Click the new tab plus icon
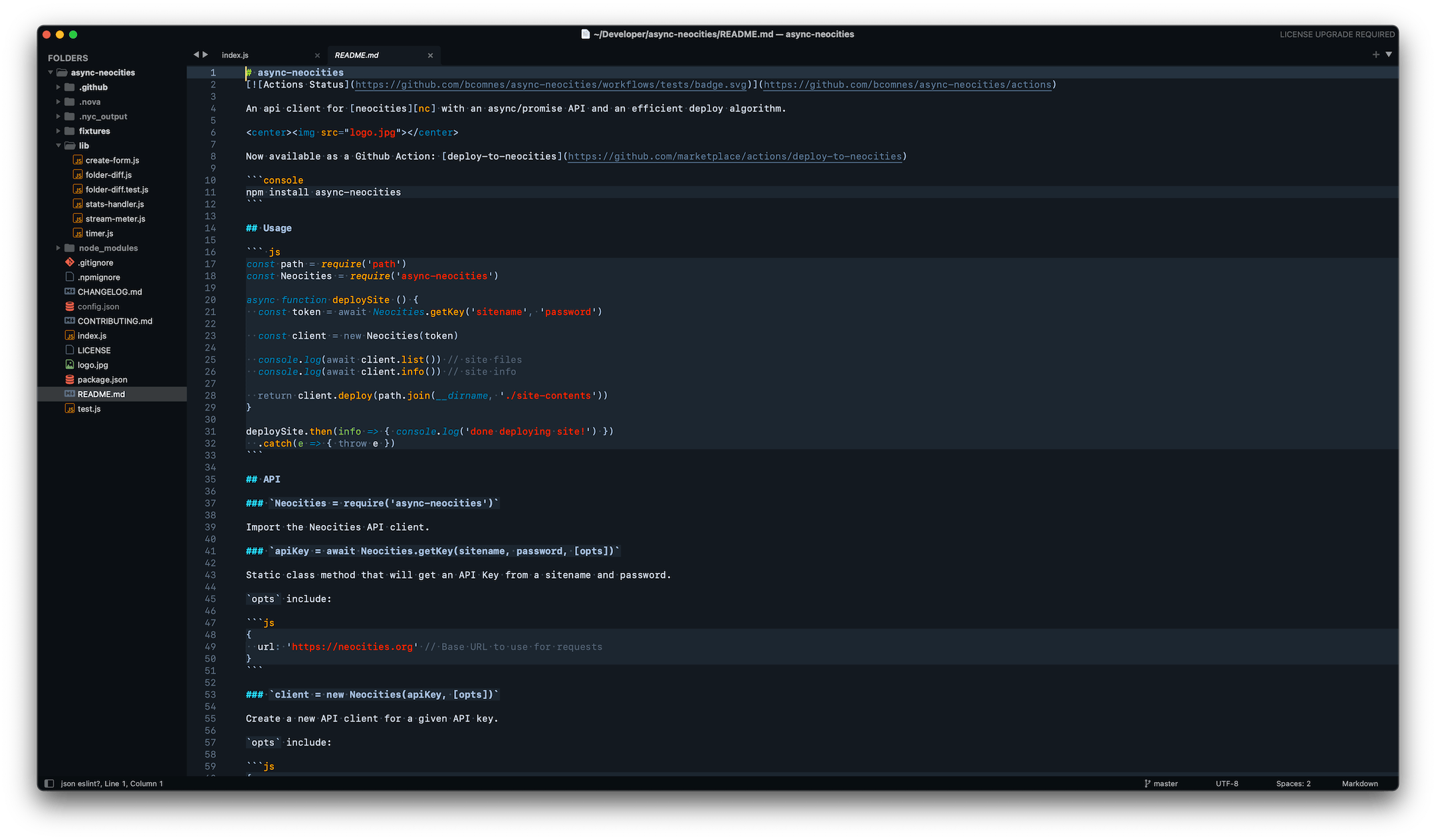This screenshot has width=1436, height=840. (x=1376, y=54)
